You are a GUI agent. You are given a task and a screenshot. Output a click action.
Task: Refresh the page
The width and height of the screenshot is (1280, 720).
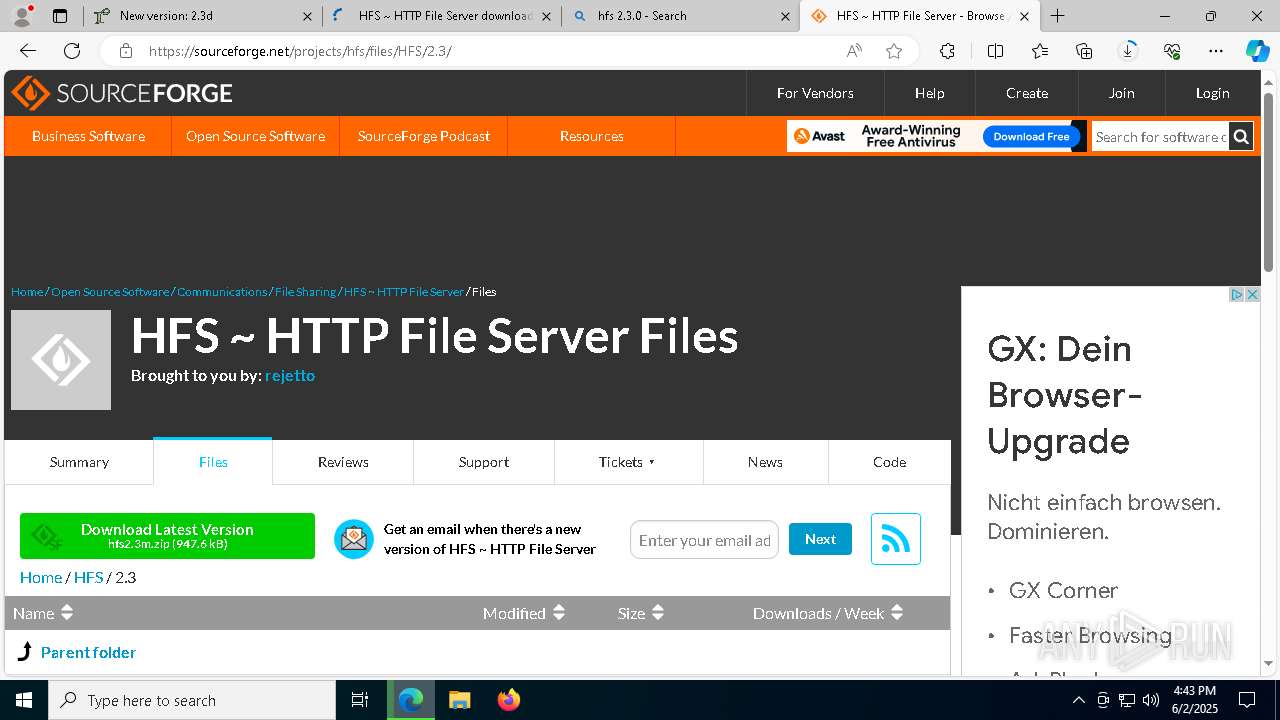coord(72,51)
